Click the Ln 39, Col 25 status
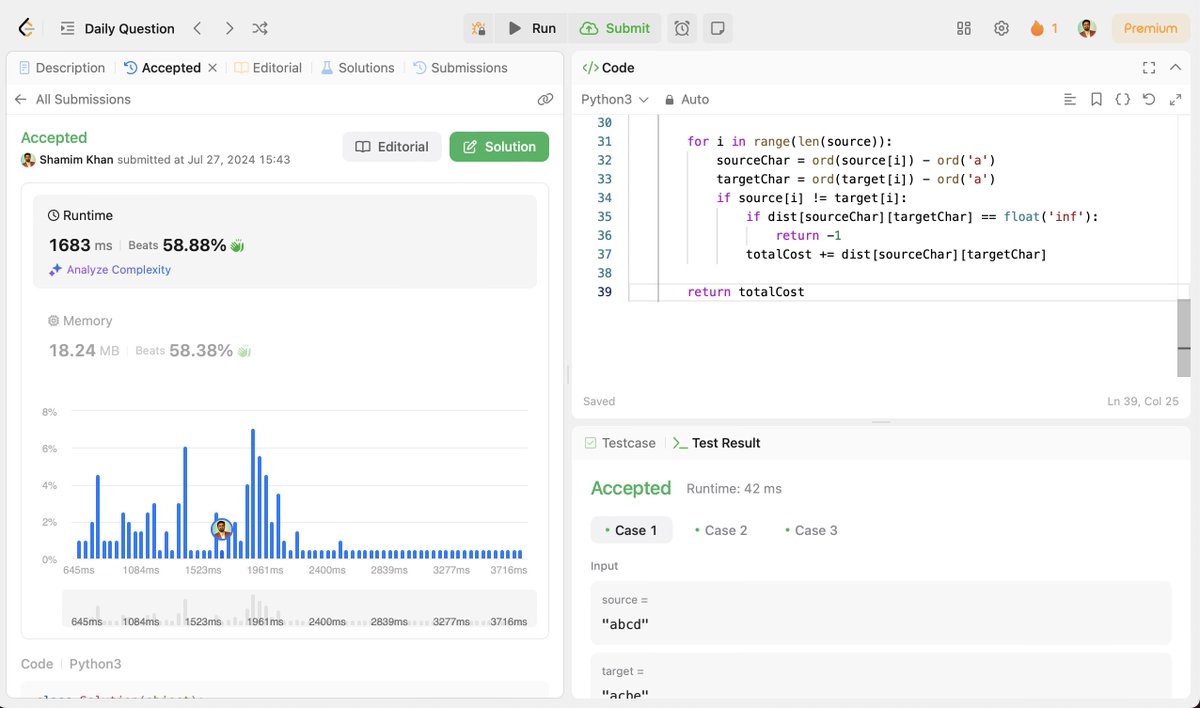The width and height of the screenshot is (1200, 708). click(x=1142, y=401)
